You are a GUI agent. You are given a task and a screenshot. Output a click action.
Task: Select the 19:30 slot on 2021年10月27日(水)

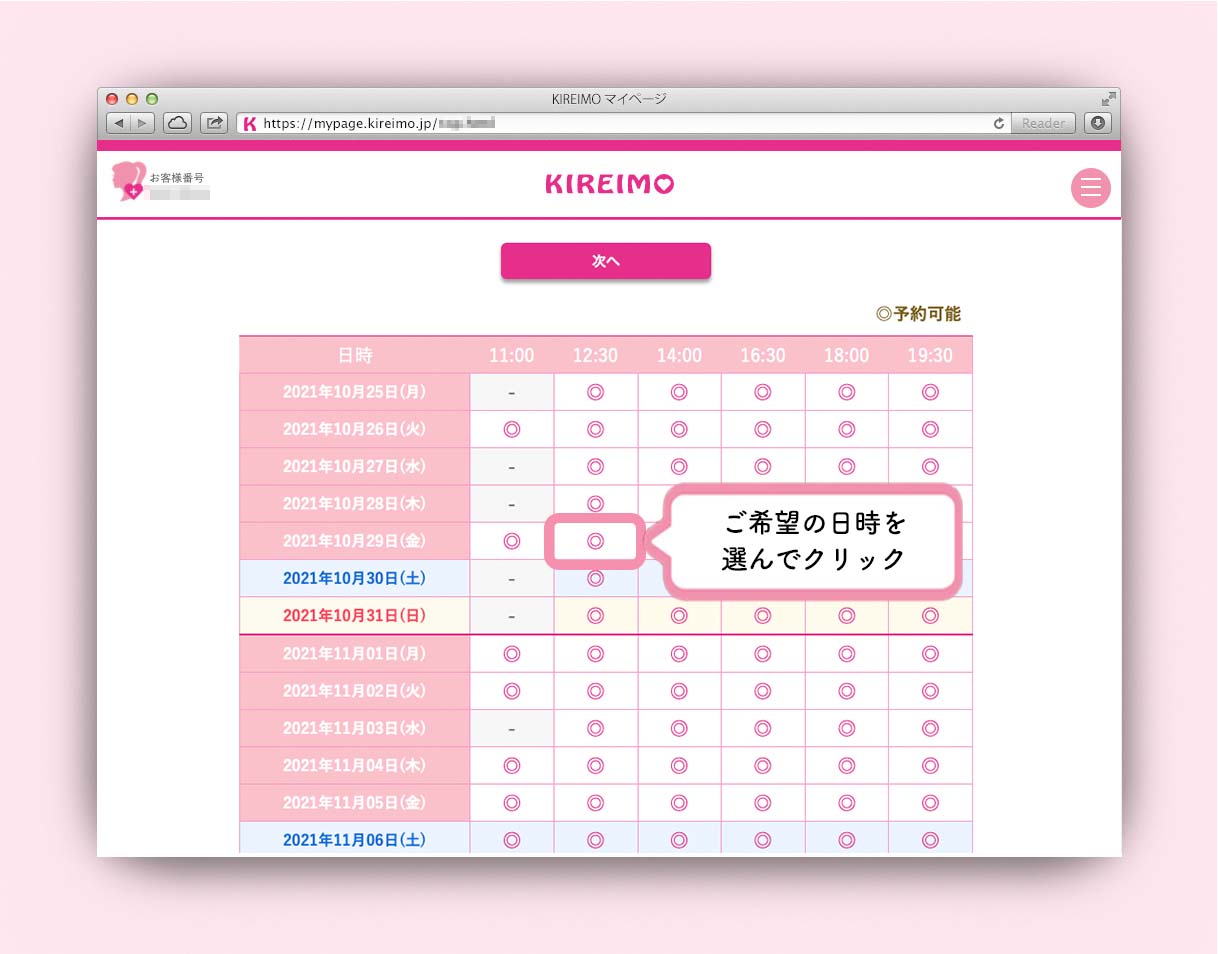pyautogui.click(x=930, y=466)
